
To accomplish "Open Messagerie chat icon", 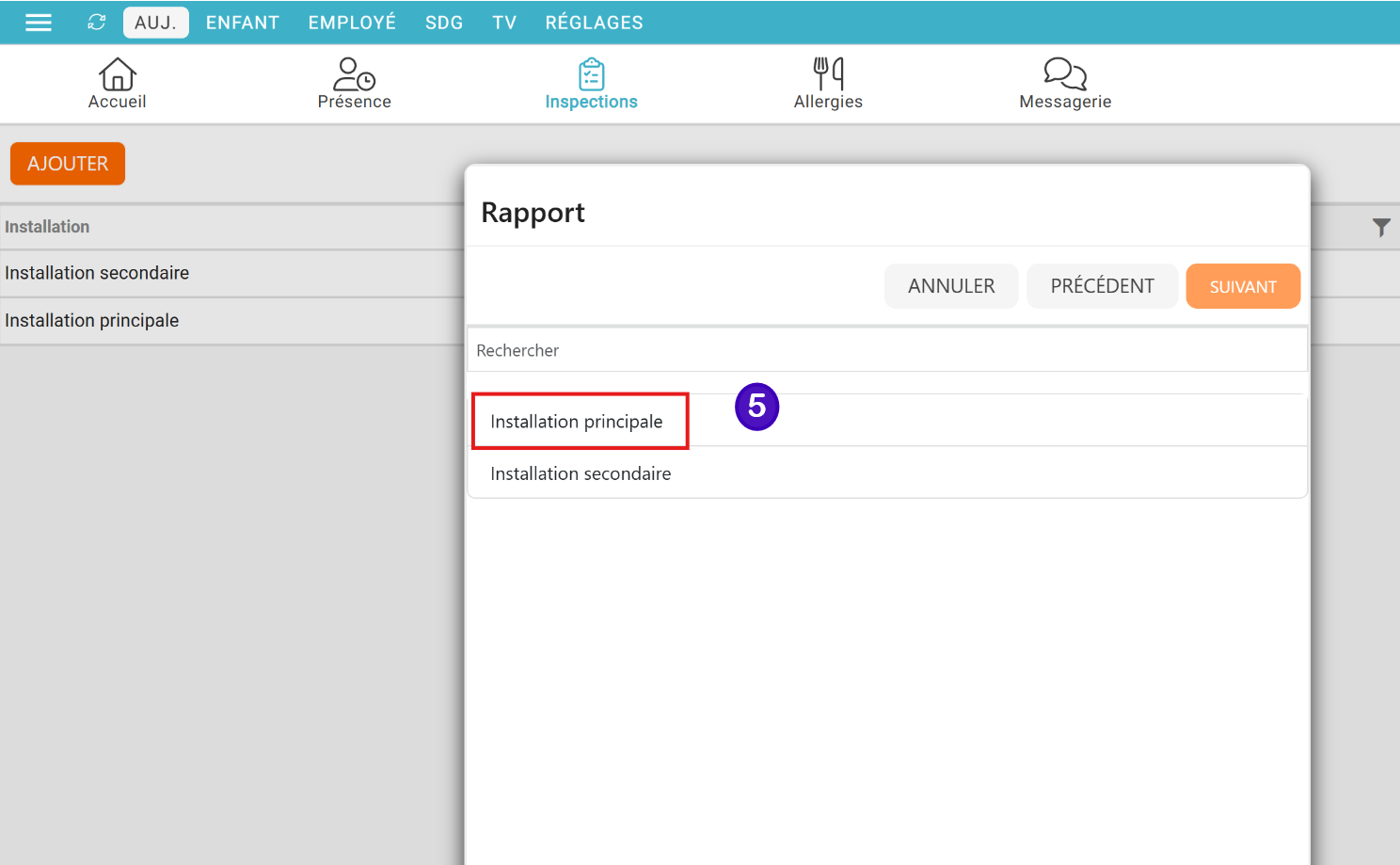I will 1065,74.
